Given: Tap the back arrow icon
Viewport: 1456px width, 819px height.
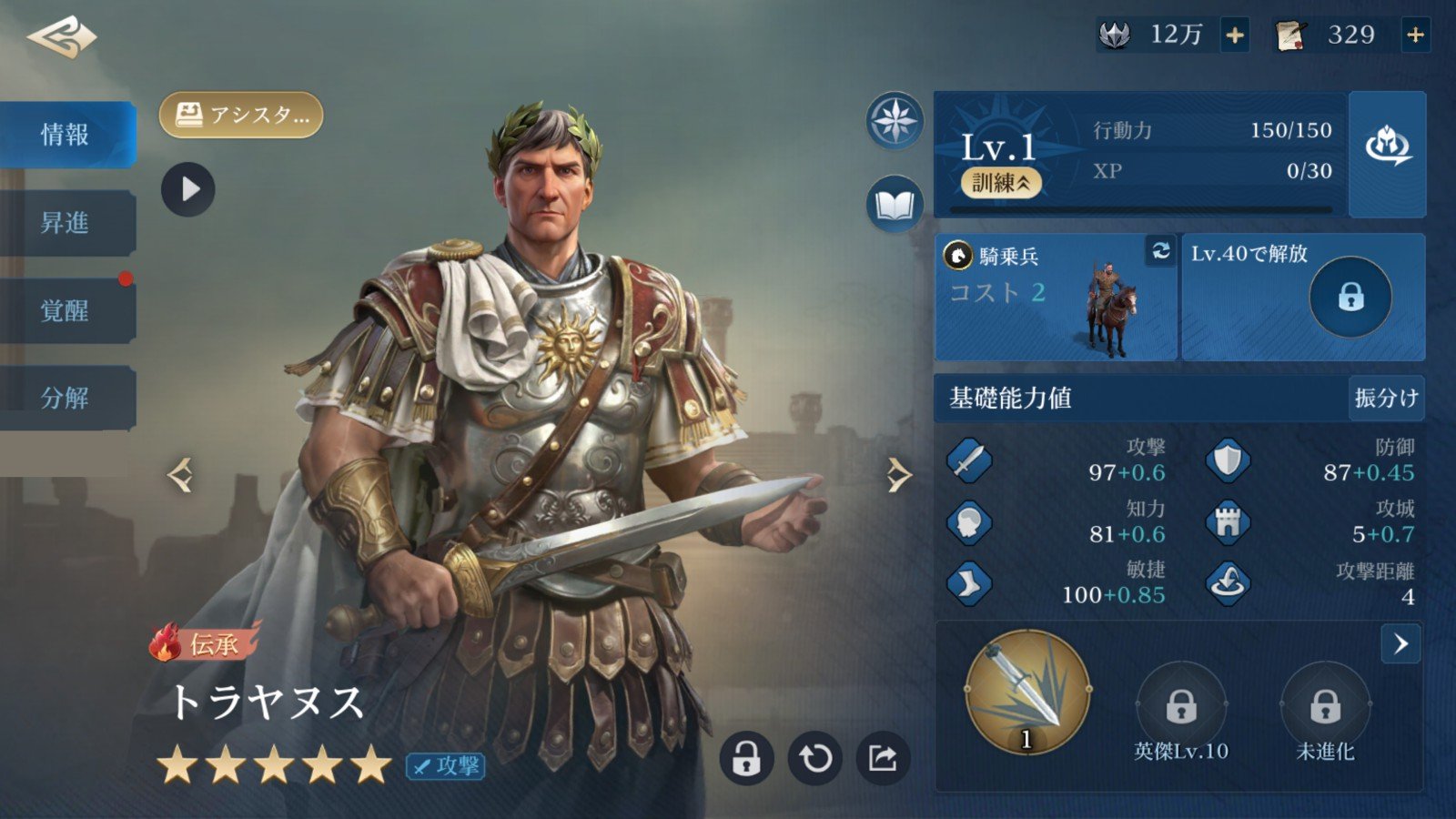Looking at the screenshot, I should (62, 38).
